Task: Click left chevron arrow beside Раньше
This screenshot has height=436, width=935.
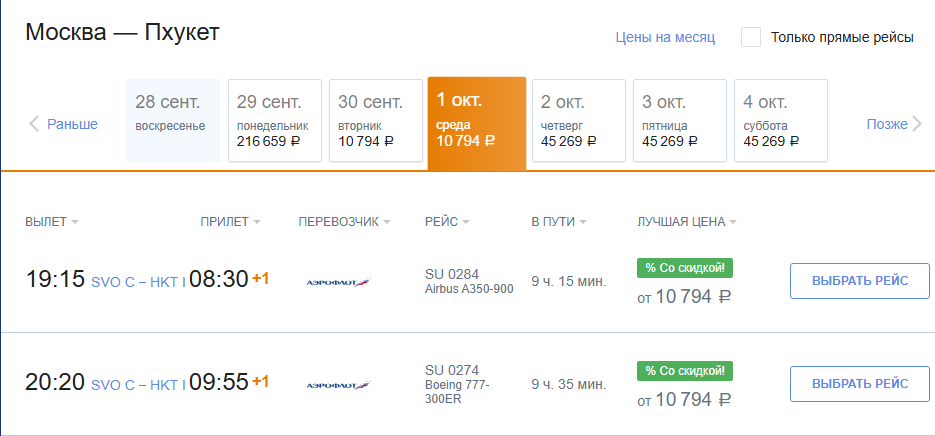Action: (x=34, y=124)
